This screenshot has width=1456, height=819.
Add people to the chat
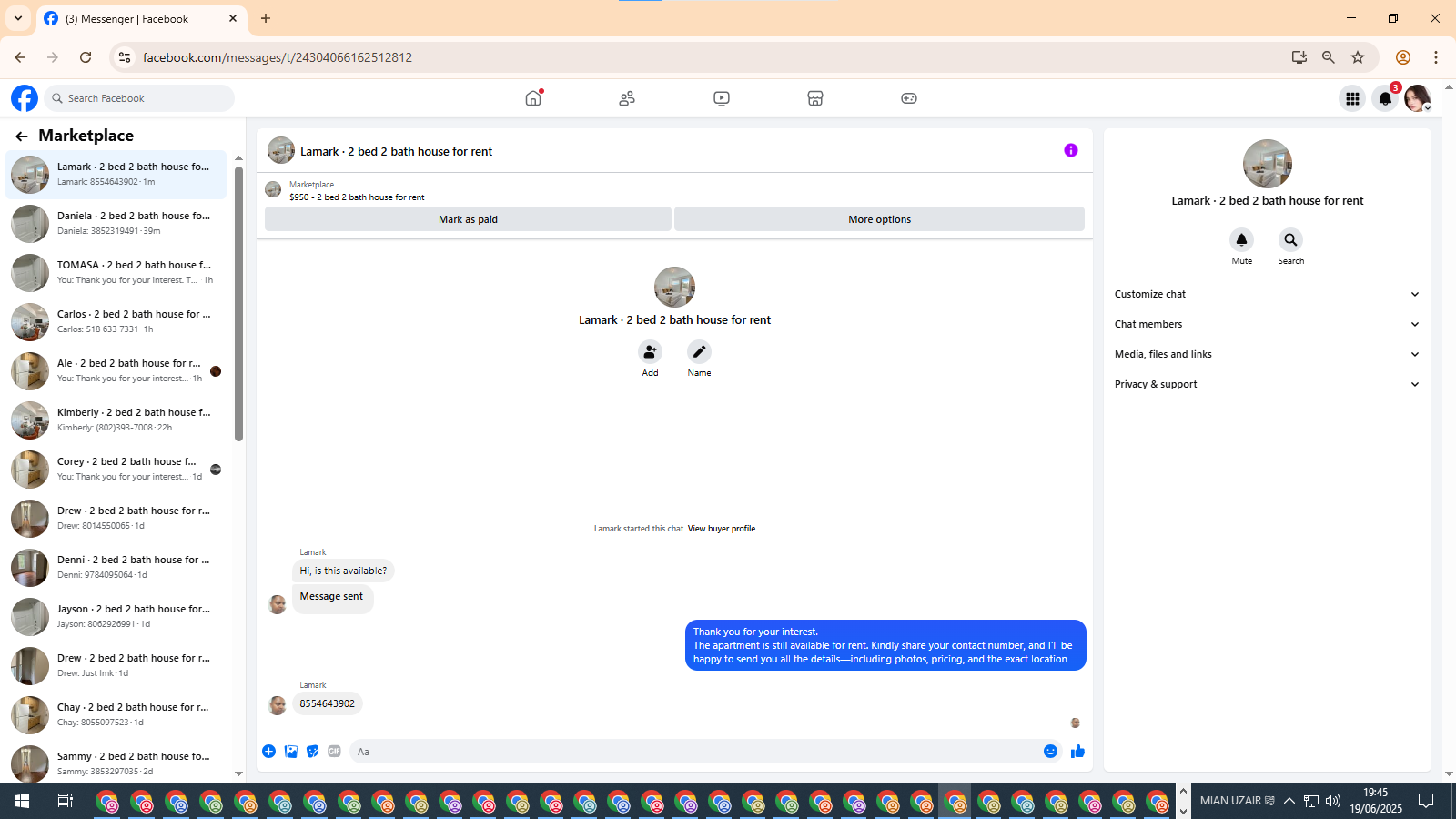[x=650, y=351]
